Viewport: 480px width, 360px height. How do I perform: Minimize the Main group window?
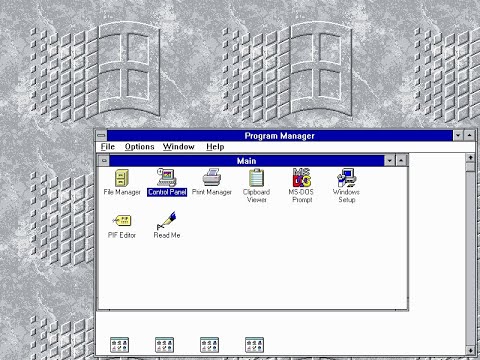(x=390, y=161)
